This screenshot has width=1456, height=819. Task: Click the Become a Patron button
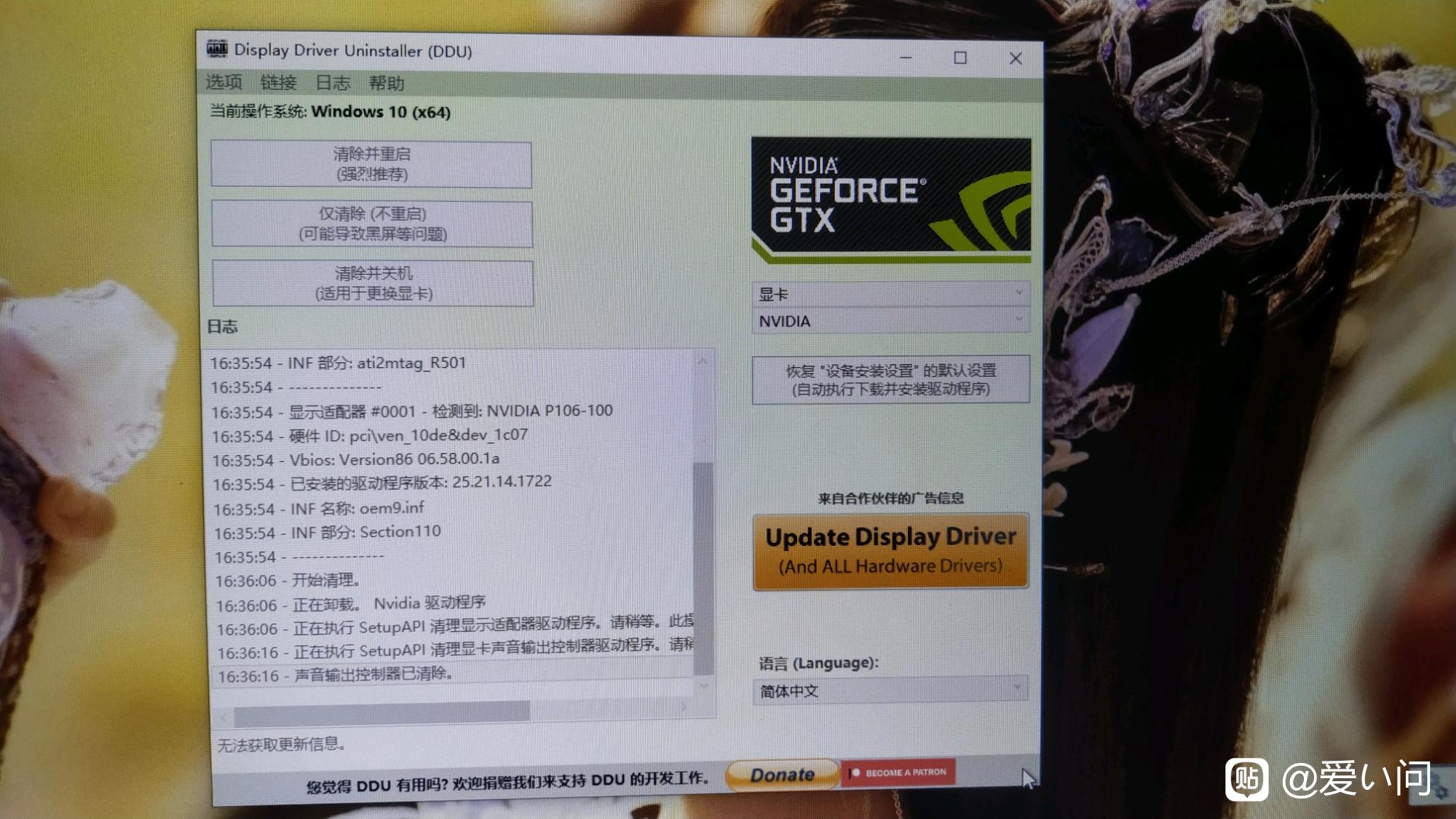tap(898, 772)
